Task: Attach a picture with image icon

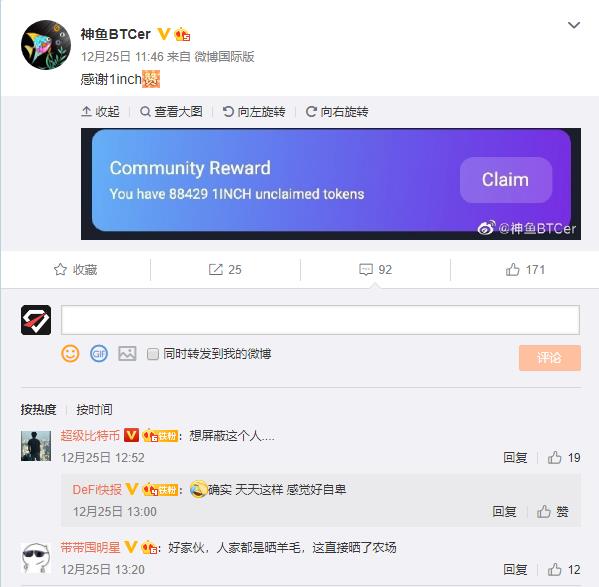Action: click(127, 354)
